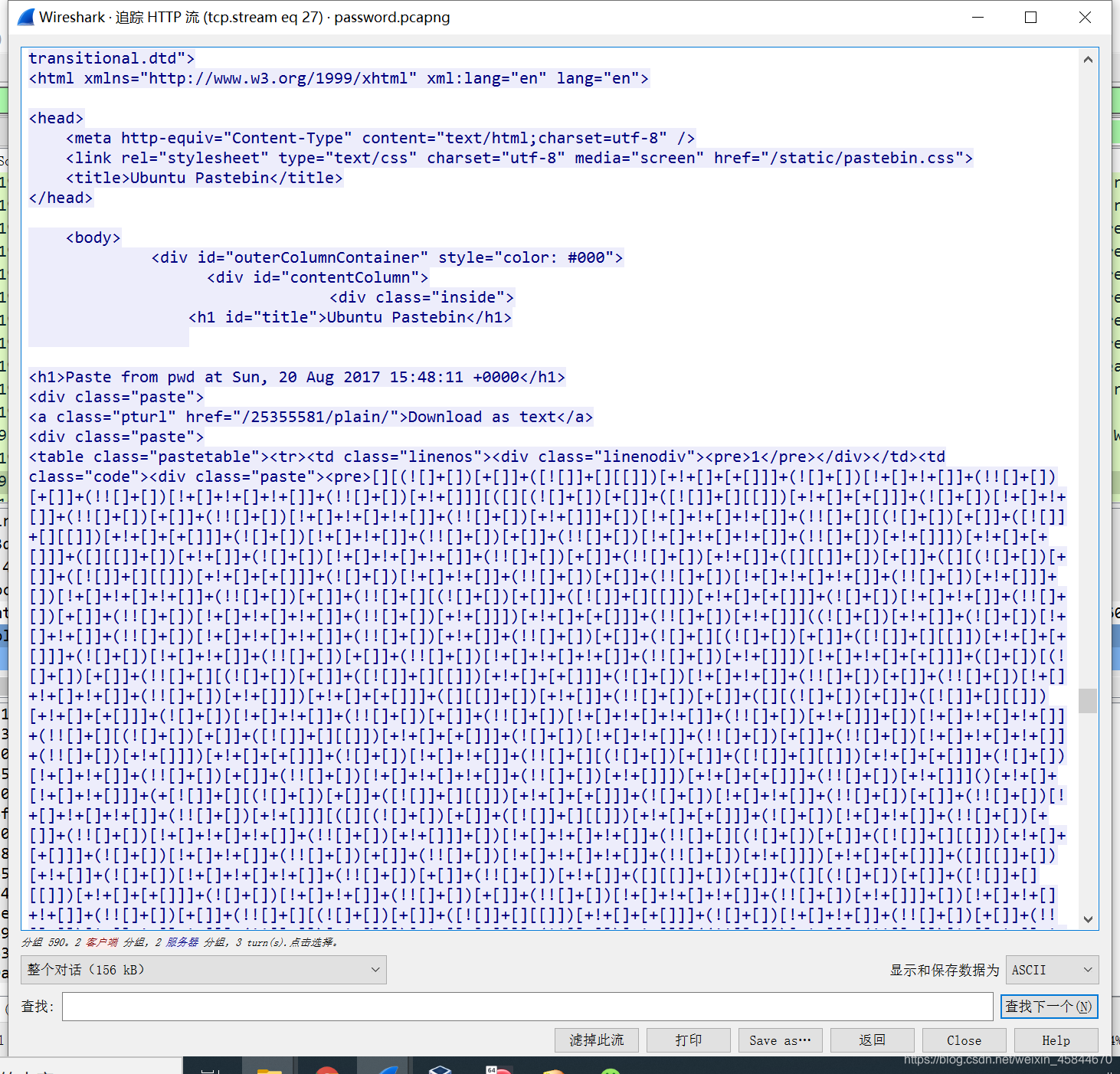The image size is (1120, 1074).
Task: Click the scrollbar up arrow of stream text
Action: [x=1088, y=59]
